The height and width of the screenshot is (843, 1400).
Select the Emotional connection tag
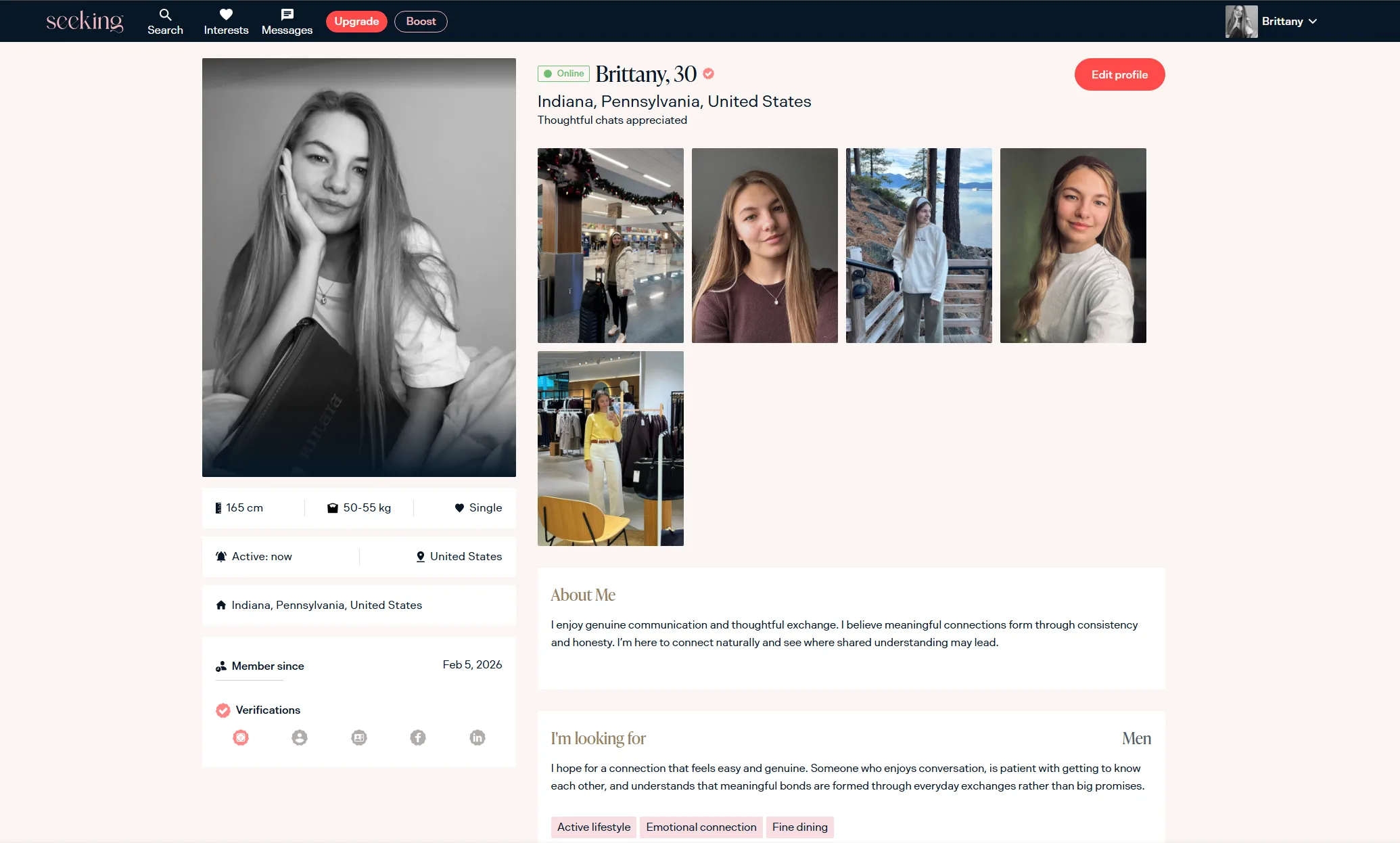pos(701,827)
